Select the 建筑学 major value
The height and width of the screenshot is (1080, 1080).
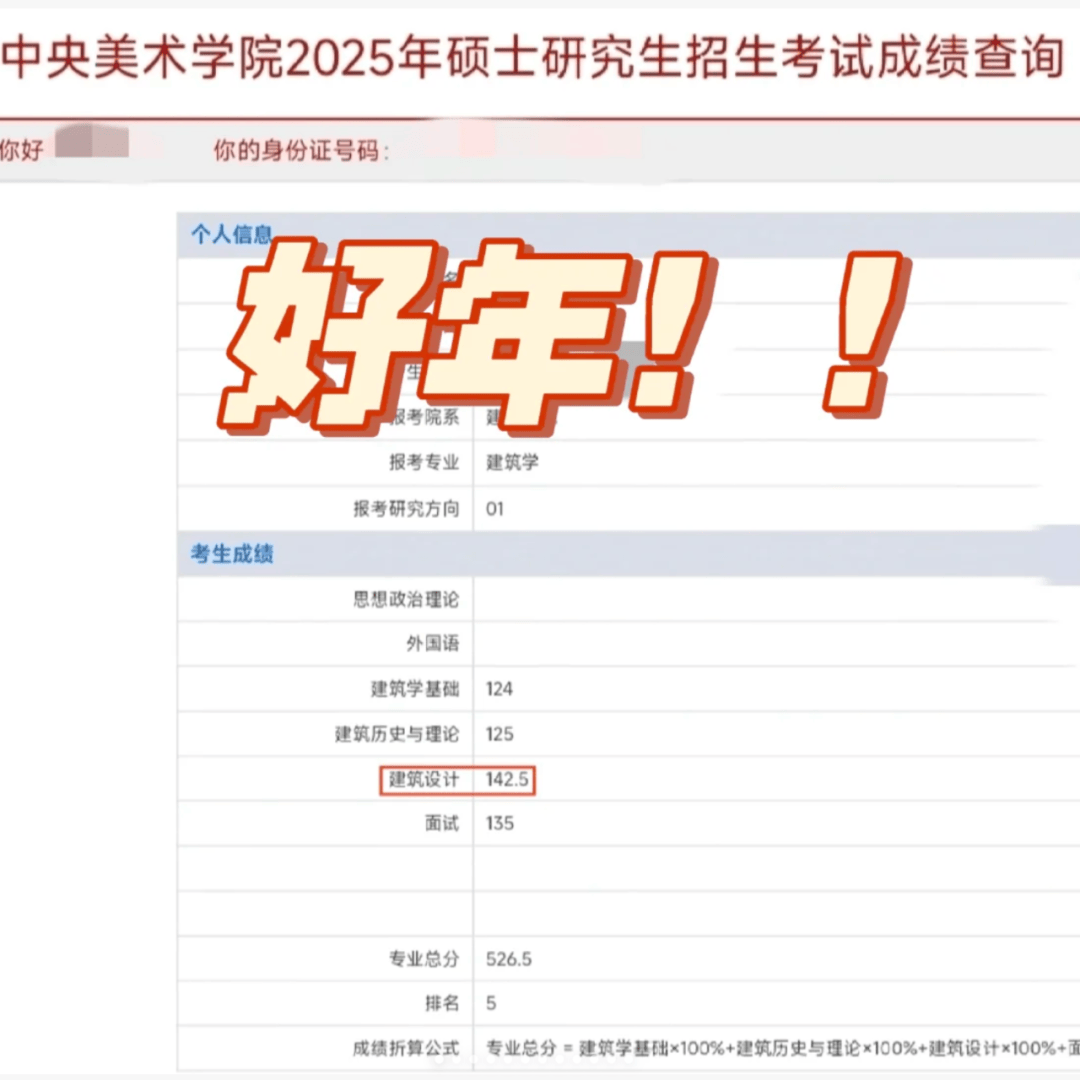click(x=512, y=462)
